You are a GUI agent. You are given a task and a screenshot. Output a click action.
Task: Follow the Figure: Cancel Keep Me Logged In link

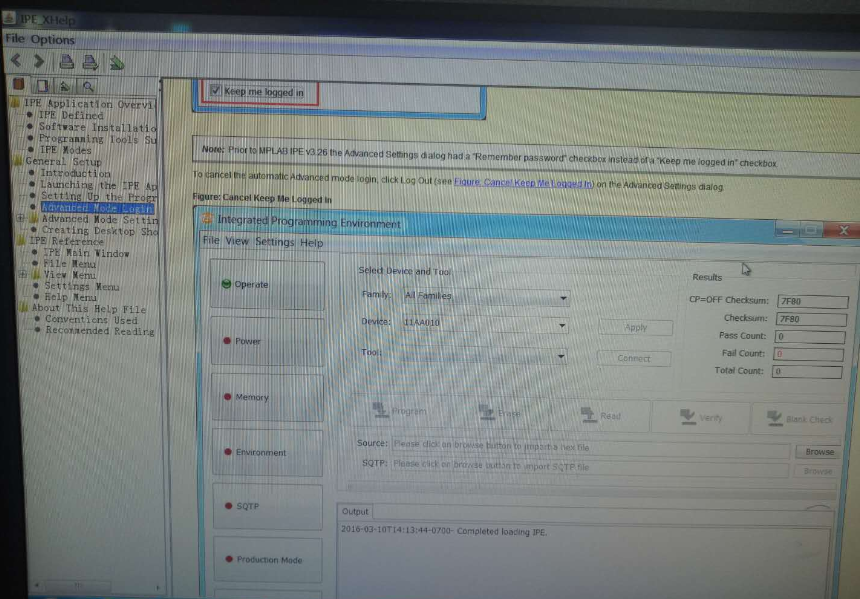(x=523, y=183)
